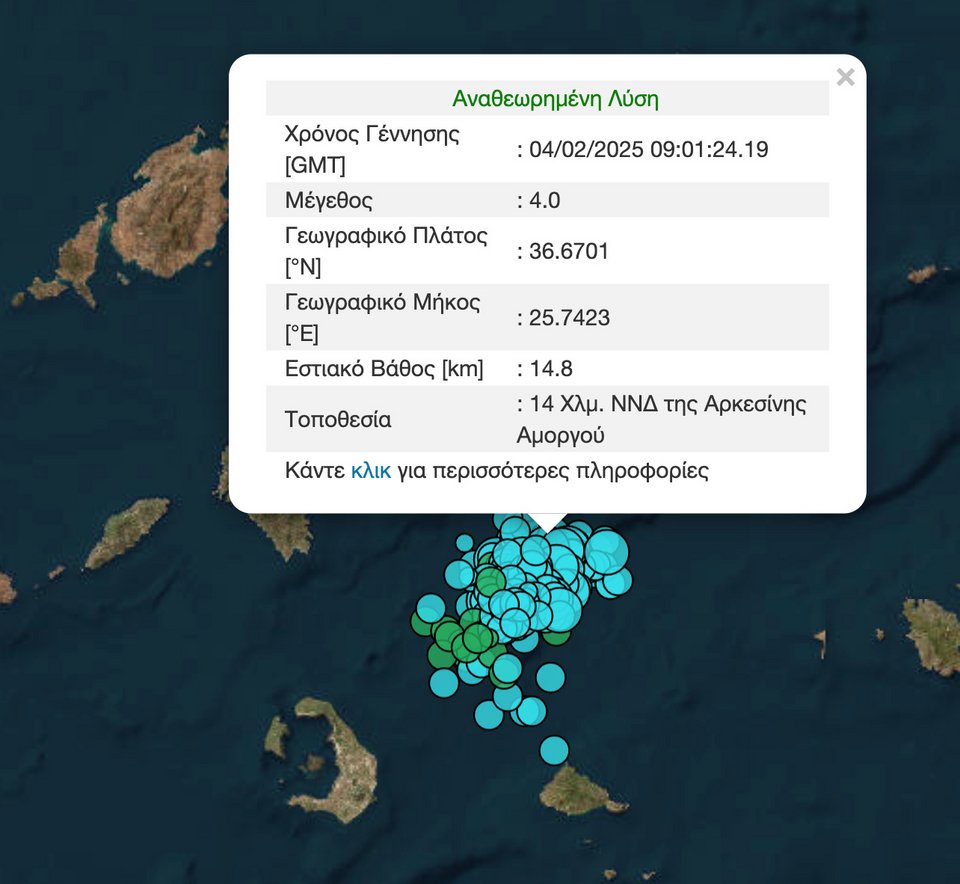
Task: Select the lone cyan marker below green markers
Action: click(444, 683)
